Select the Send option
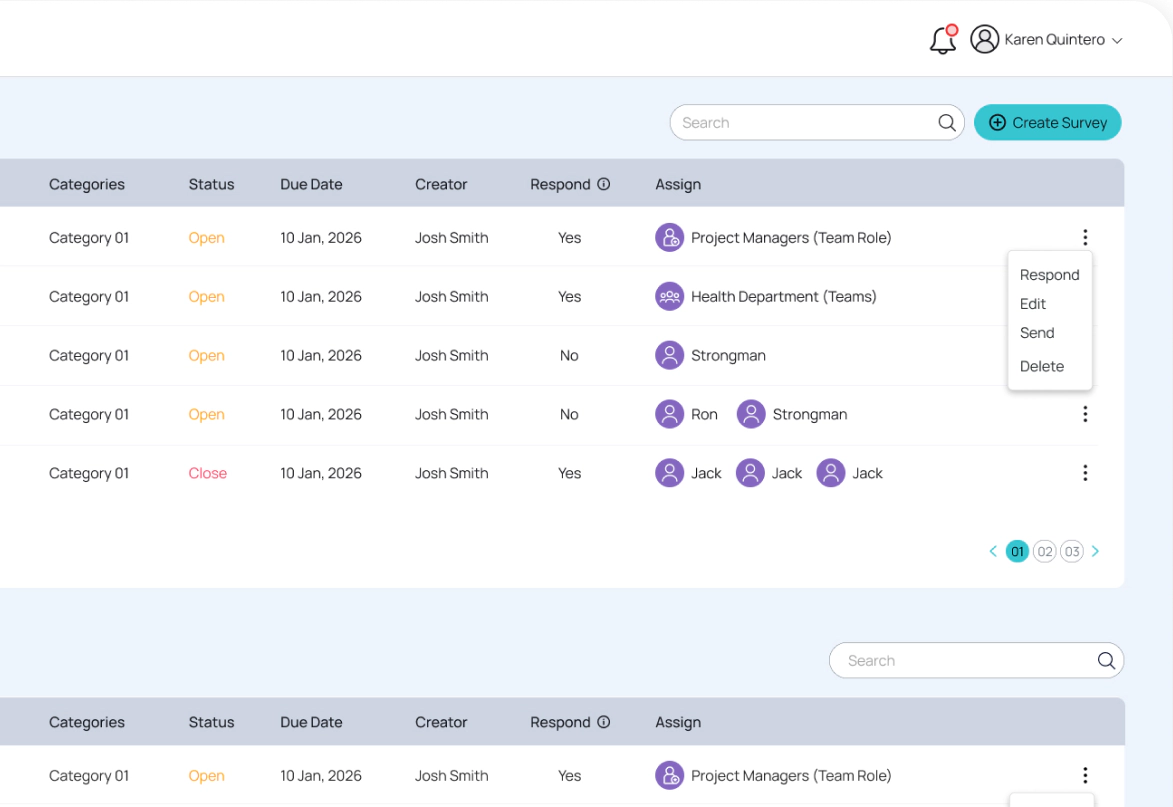1173x807 pixels. tap(1037, 332)
